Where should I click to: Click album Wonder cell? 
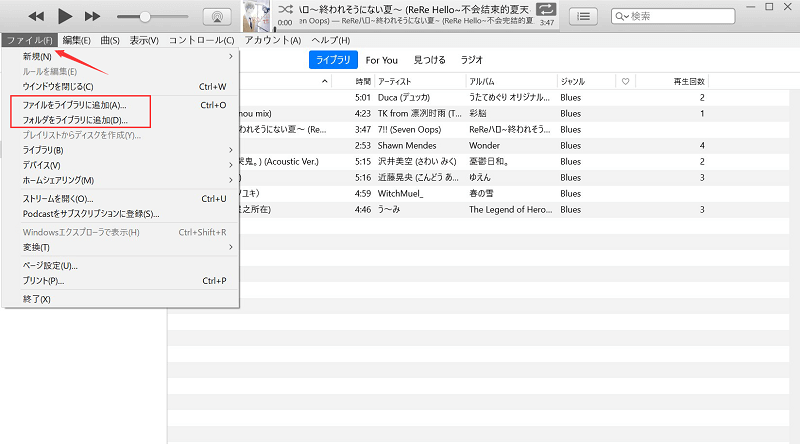(484, 145)
